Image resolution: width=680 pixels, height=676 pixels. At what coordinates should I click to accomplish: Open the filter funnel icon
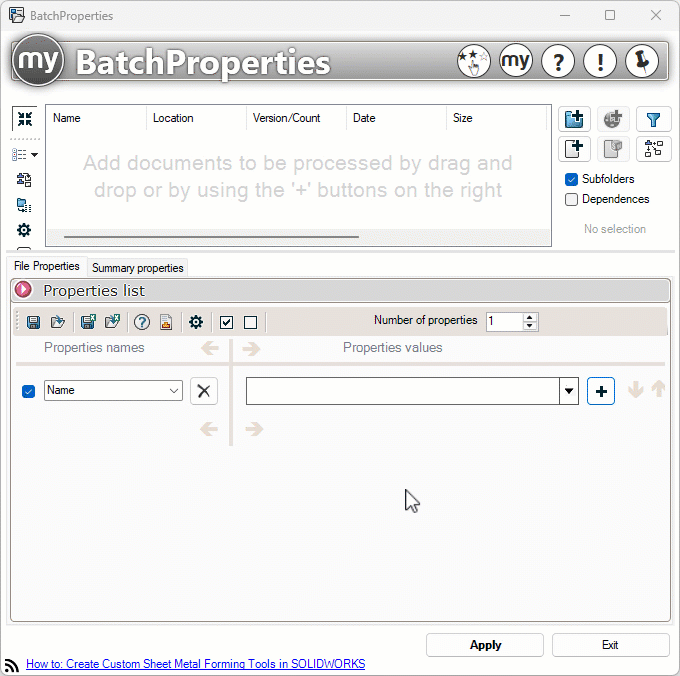pyautogui.click(x=653, y=120)
